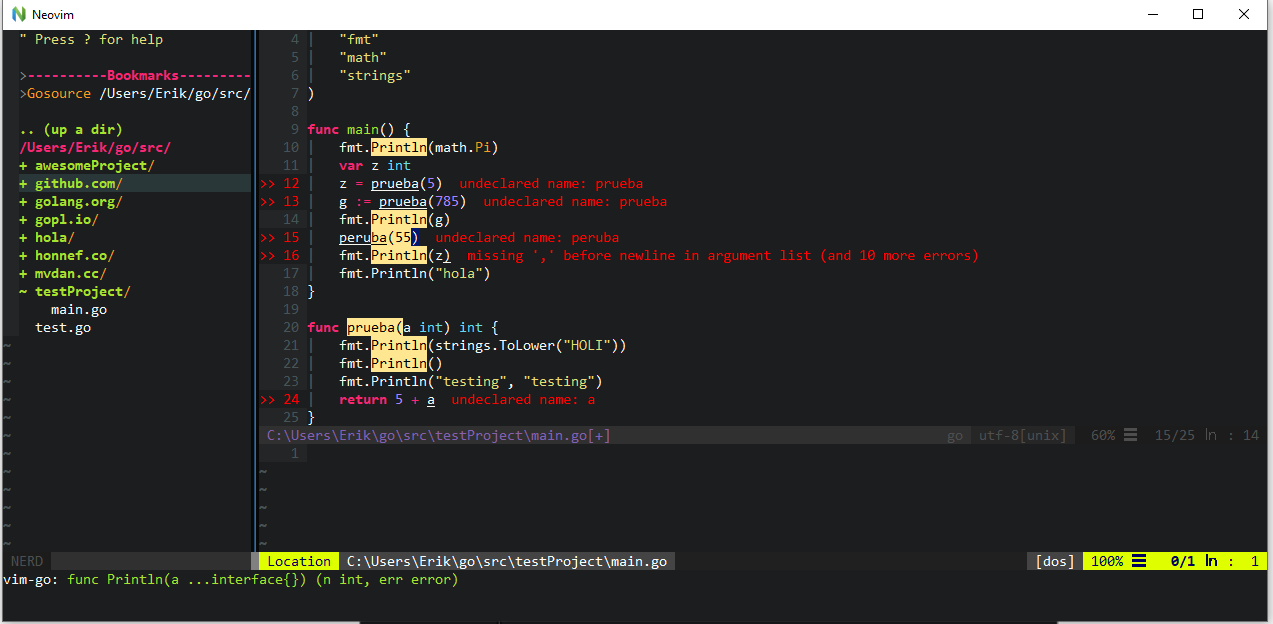Click the NERD label below the sidebar
Viewport: 1273px width, 624px height.
[x=26, y=561]
